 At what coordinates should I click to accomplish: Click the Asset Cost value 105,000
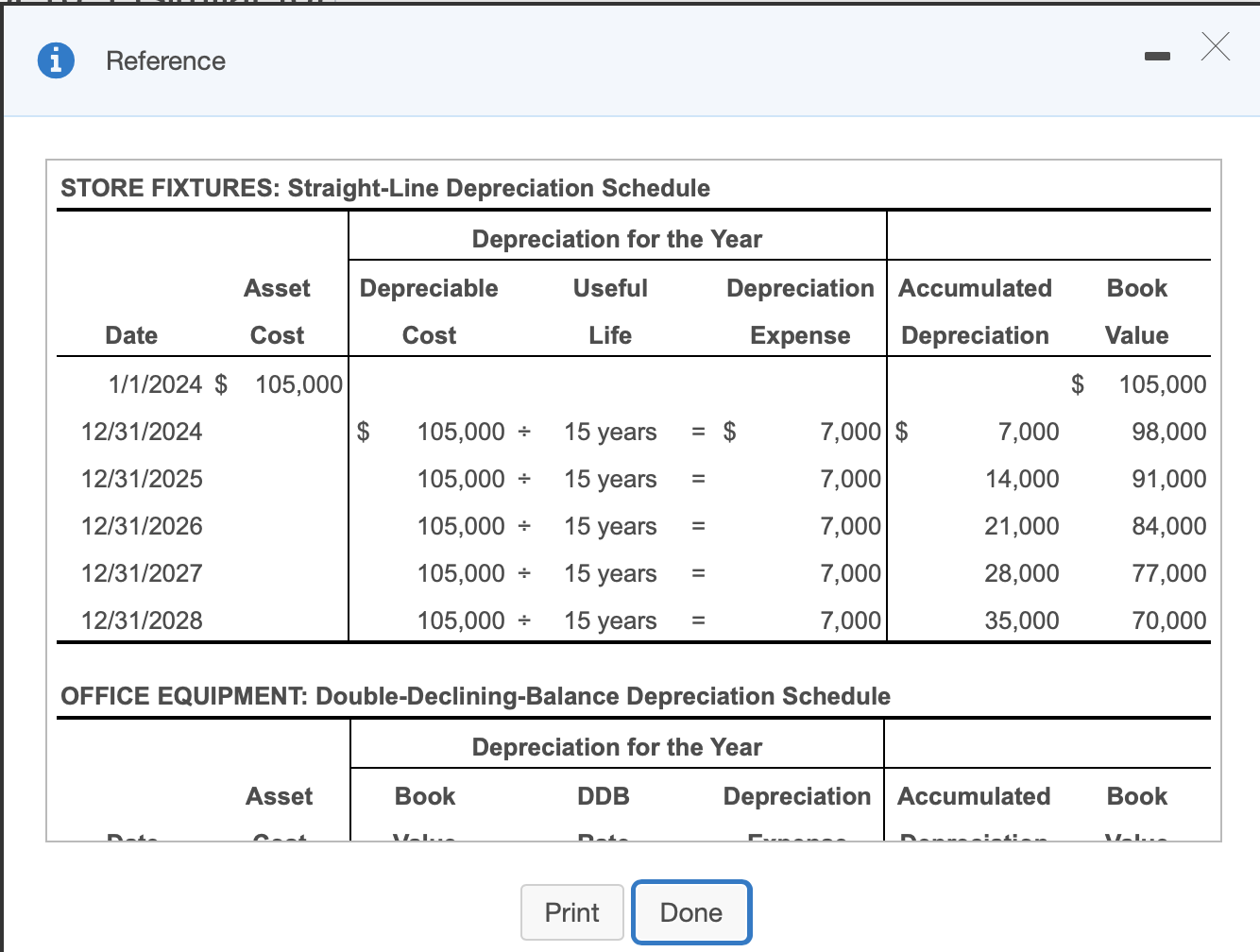coord(298,384)
